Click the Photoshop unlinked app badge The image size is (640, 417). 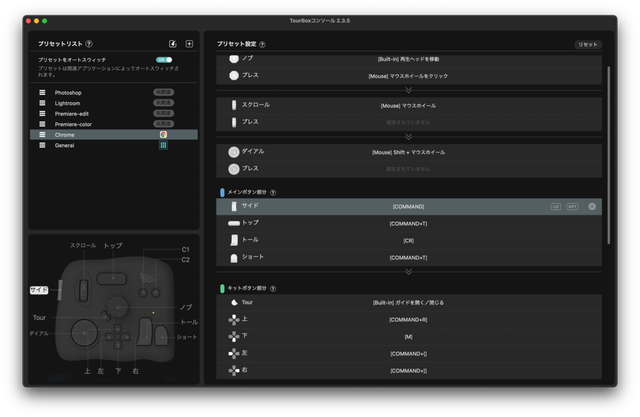[163, 92]
